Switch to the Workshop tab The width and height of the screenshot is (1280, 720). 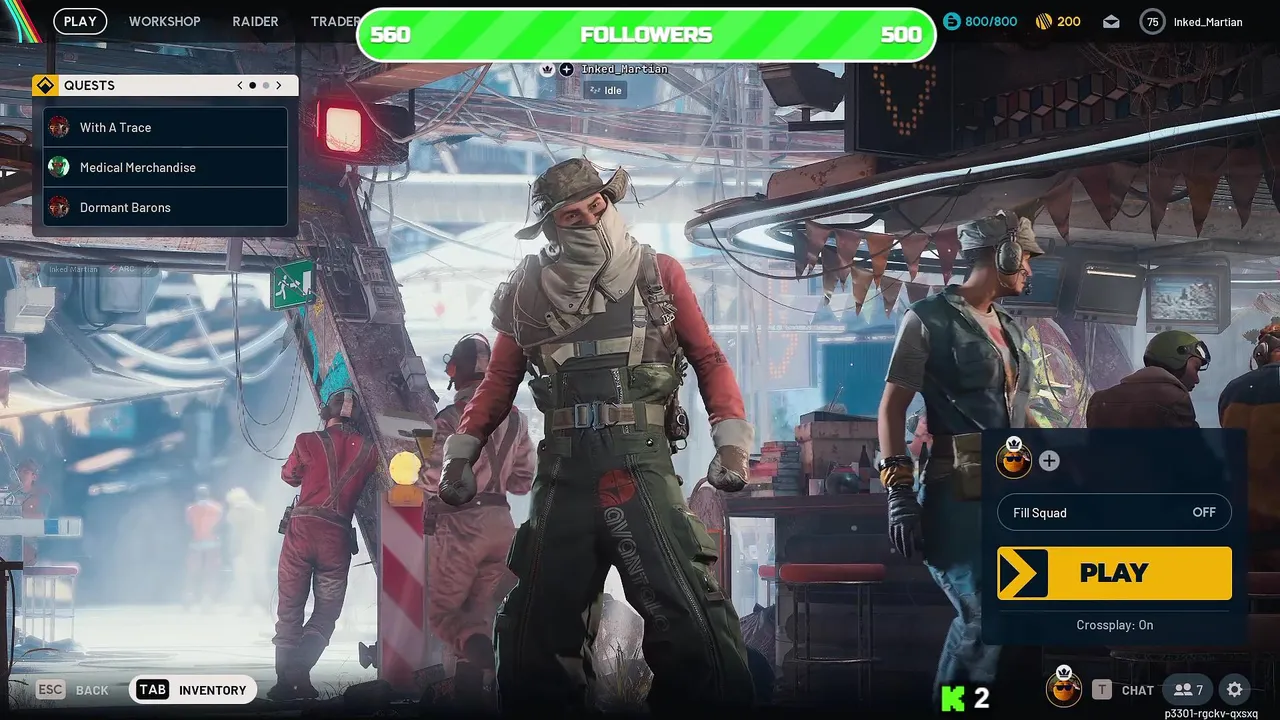pyautogui.click(x=164, y=21)
